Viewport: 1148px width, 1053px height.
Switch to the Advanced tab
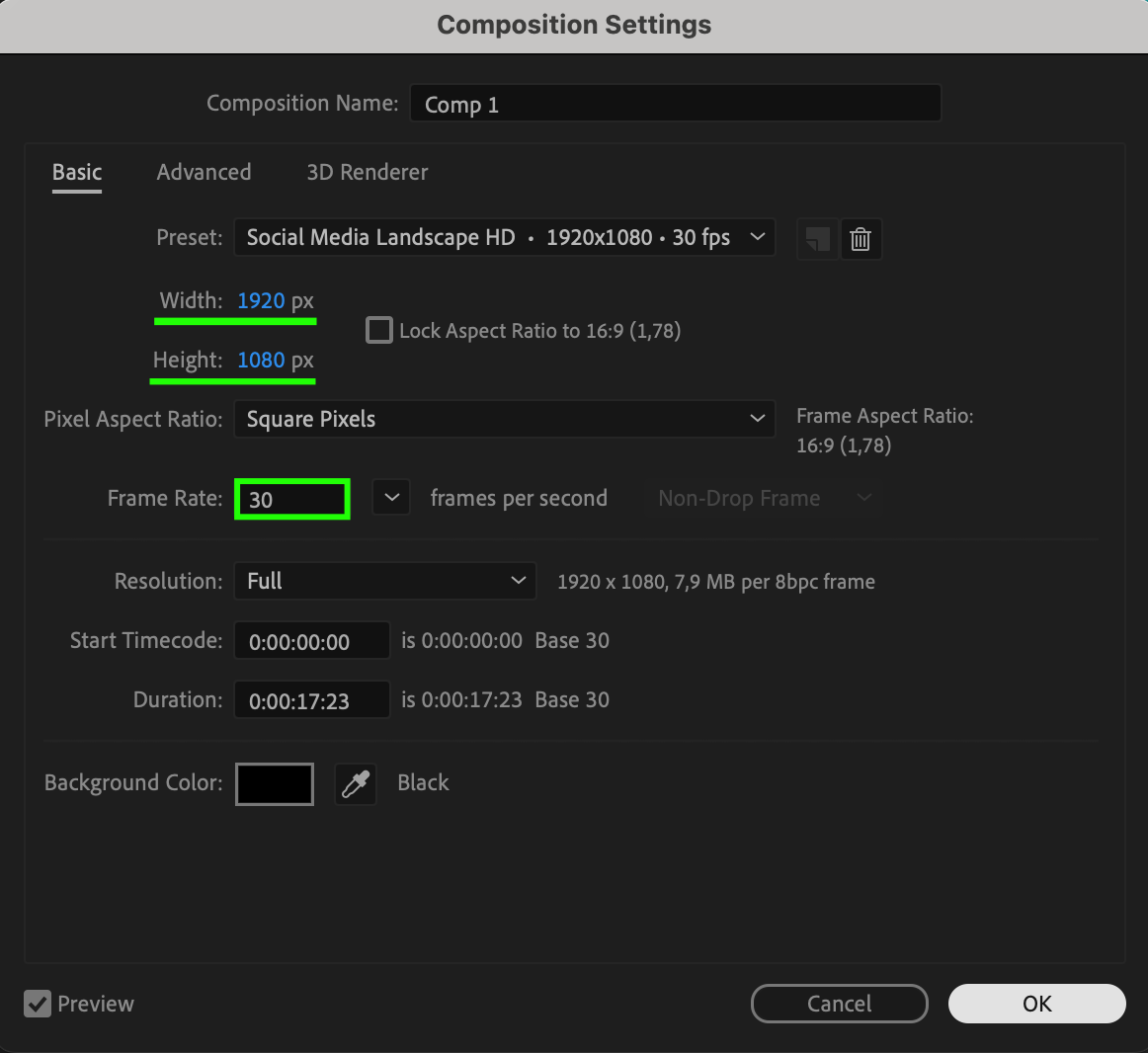point(204,172)
